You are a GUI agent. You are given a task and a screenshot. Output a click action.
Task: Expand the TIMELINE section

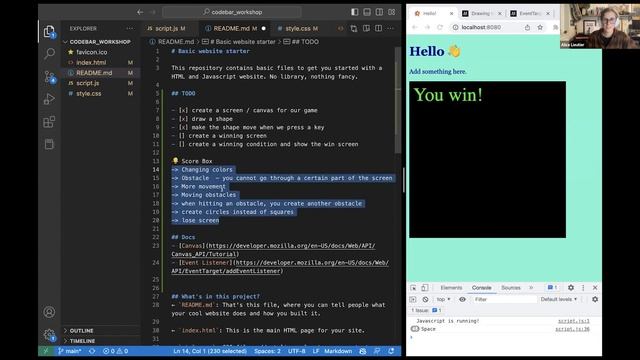click(x=82, y=341)
